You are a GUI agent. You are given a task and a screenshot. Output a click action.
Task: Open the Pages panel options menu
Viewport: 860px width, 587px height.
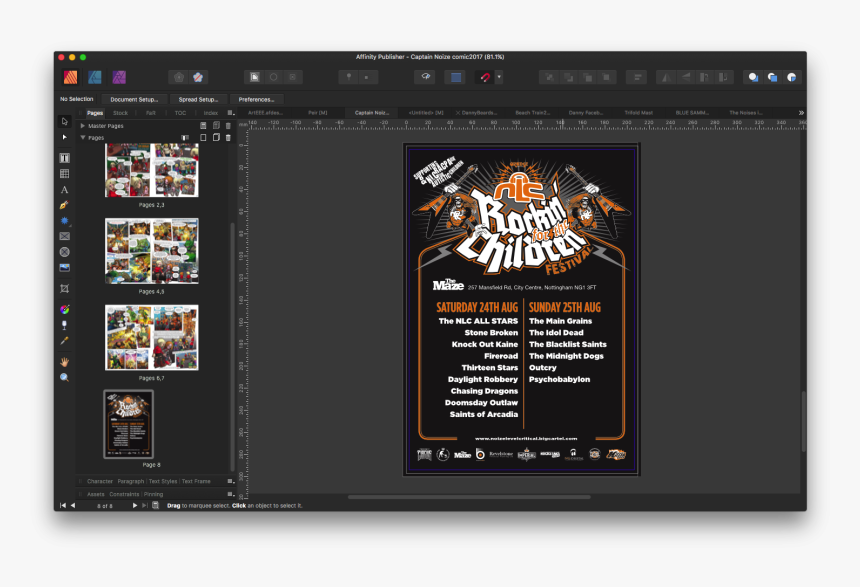point(231,113)
